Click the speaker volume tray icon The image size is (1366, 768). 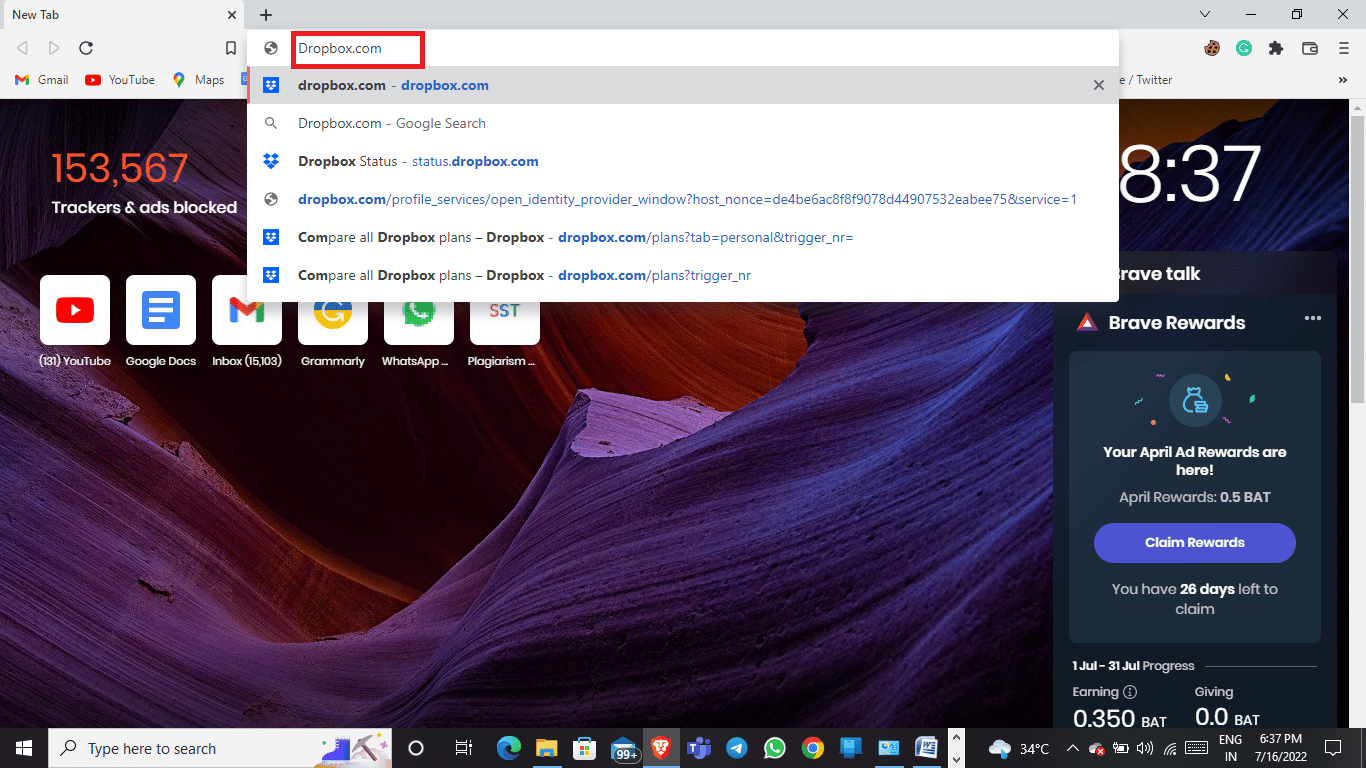click(1144, 748)
